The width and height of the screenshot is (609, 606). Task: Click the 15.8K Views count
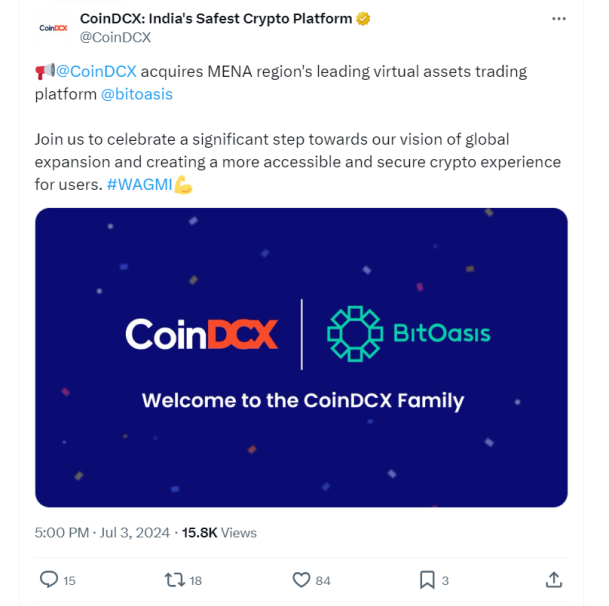[219, 533]
